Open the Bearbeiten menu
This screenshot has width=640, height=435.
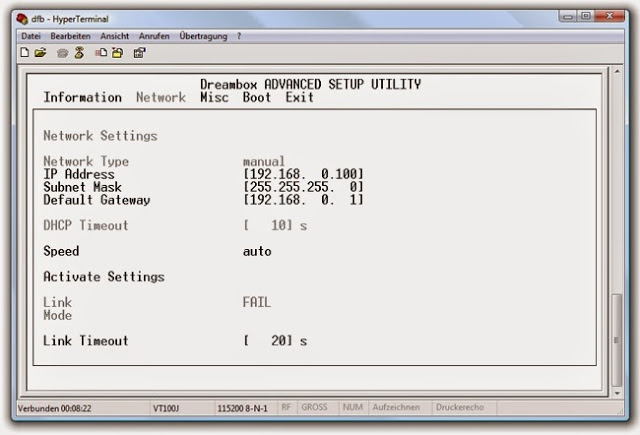(70, 36)
